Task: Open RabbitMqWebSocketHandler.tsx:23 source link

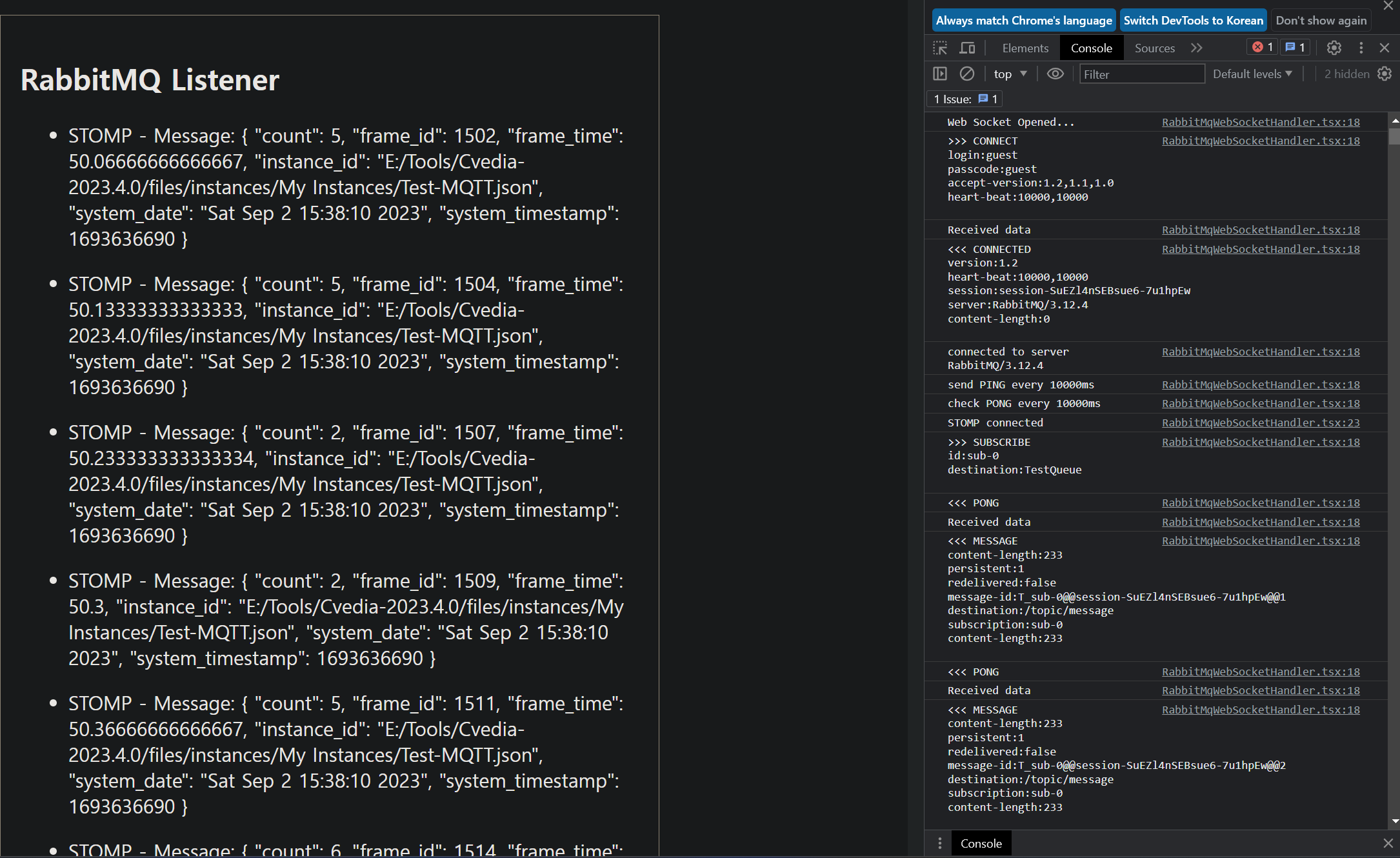Action: coord(1261,423)
